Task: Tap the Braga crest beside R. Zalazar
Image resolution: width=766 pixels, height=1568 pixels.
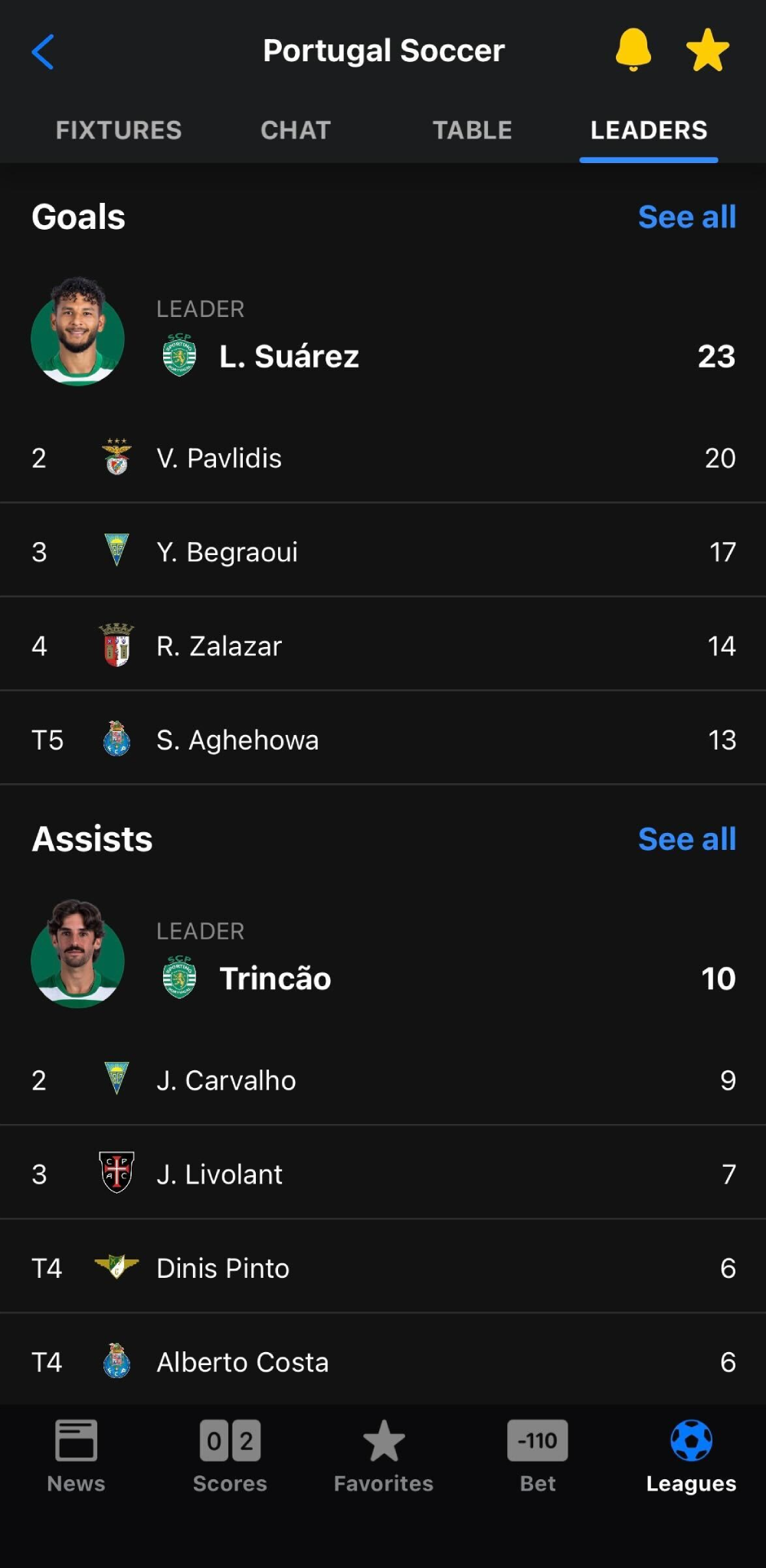Action: (x=116, y=645)
